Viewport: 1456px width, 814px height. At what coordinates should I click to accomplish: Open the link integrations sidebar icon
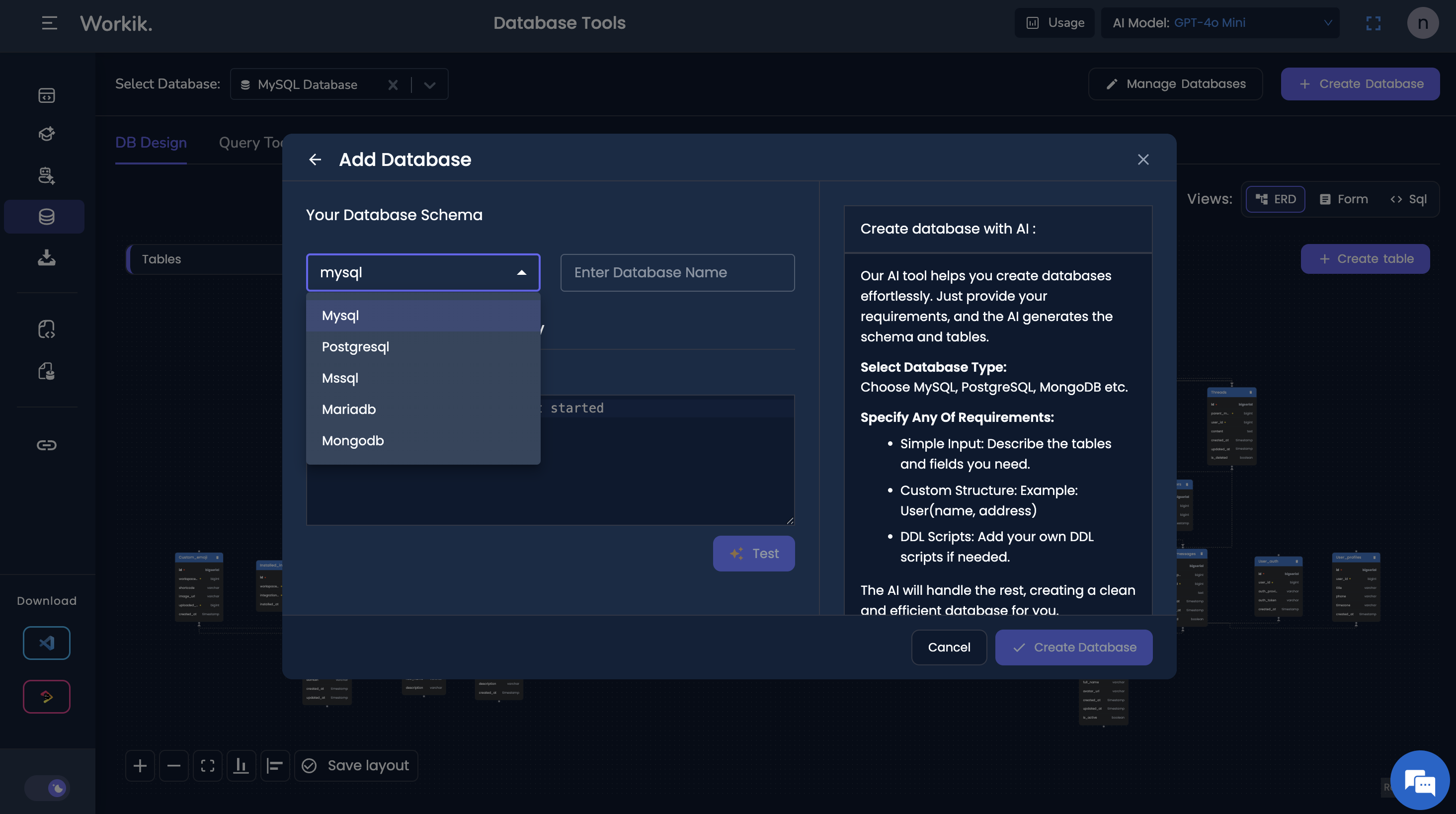tap(46, 445)
